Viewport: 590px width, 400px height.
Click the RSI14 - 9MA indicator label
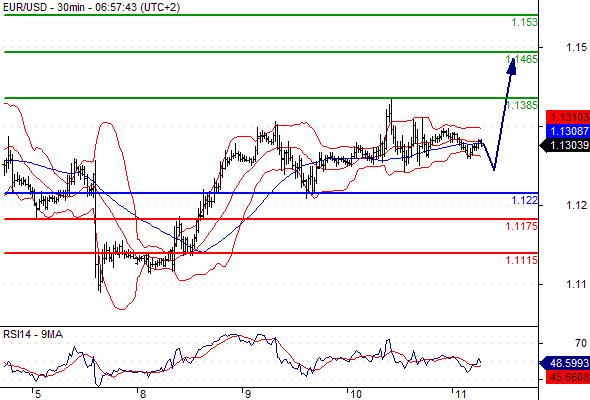pos(33,334)
